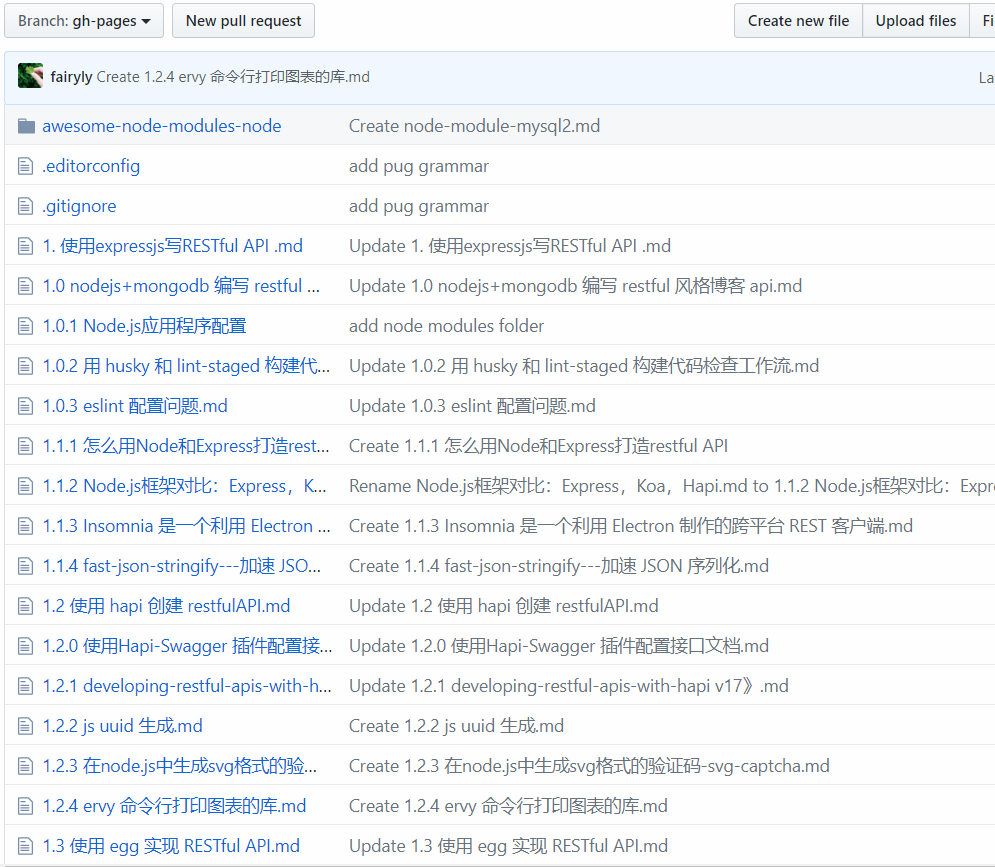
Task: Open the '1.0.3 eslint 配置问题.md' file
Action: coord(135,406)
